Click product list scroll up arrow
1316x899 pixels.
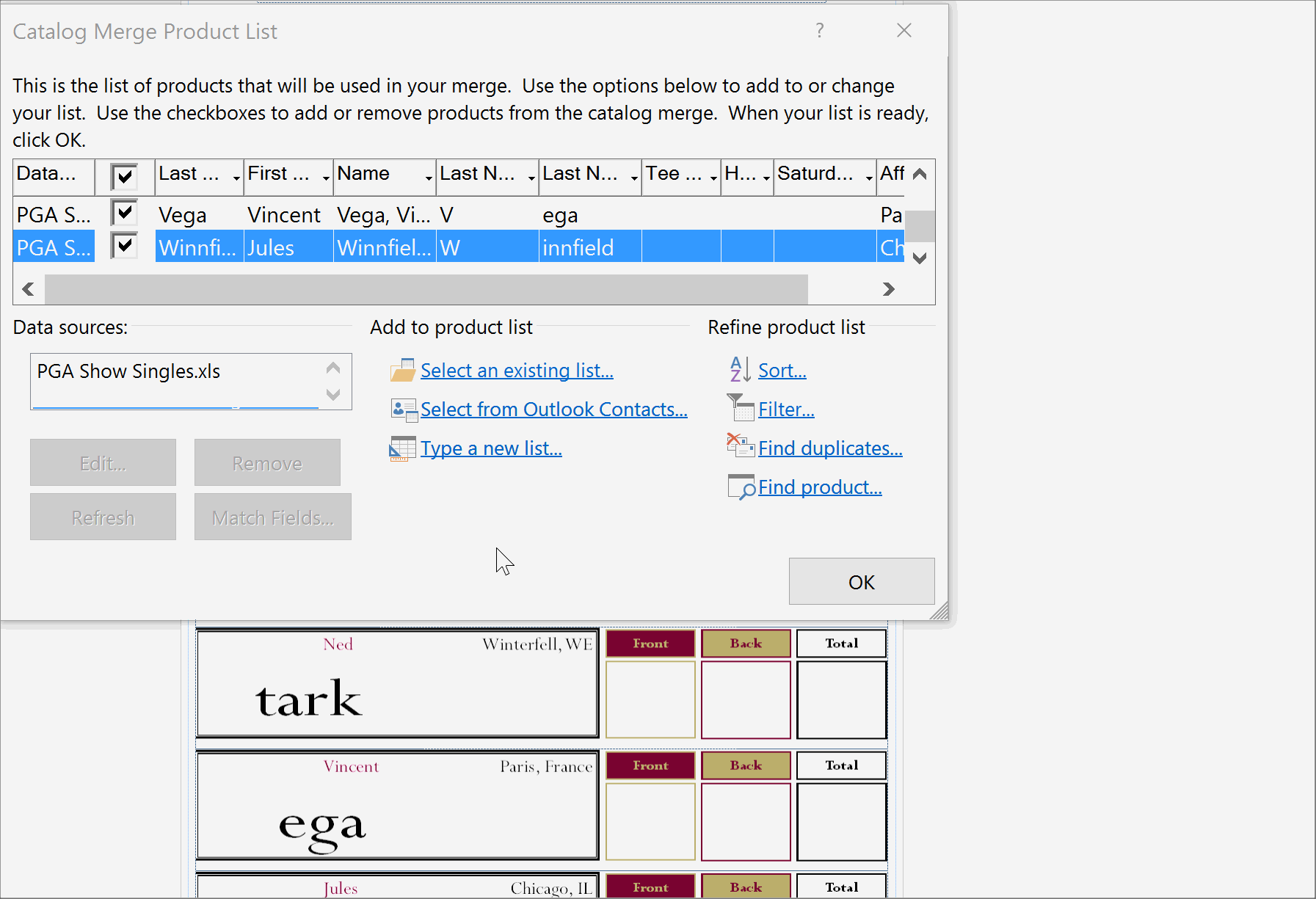coord(920,174)
